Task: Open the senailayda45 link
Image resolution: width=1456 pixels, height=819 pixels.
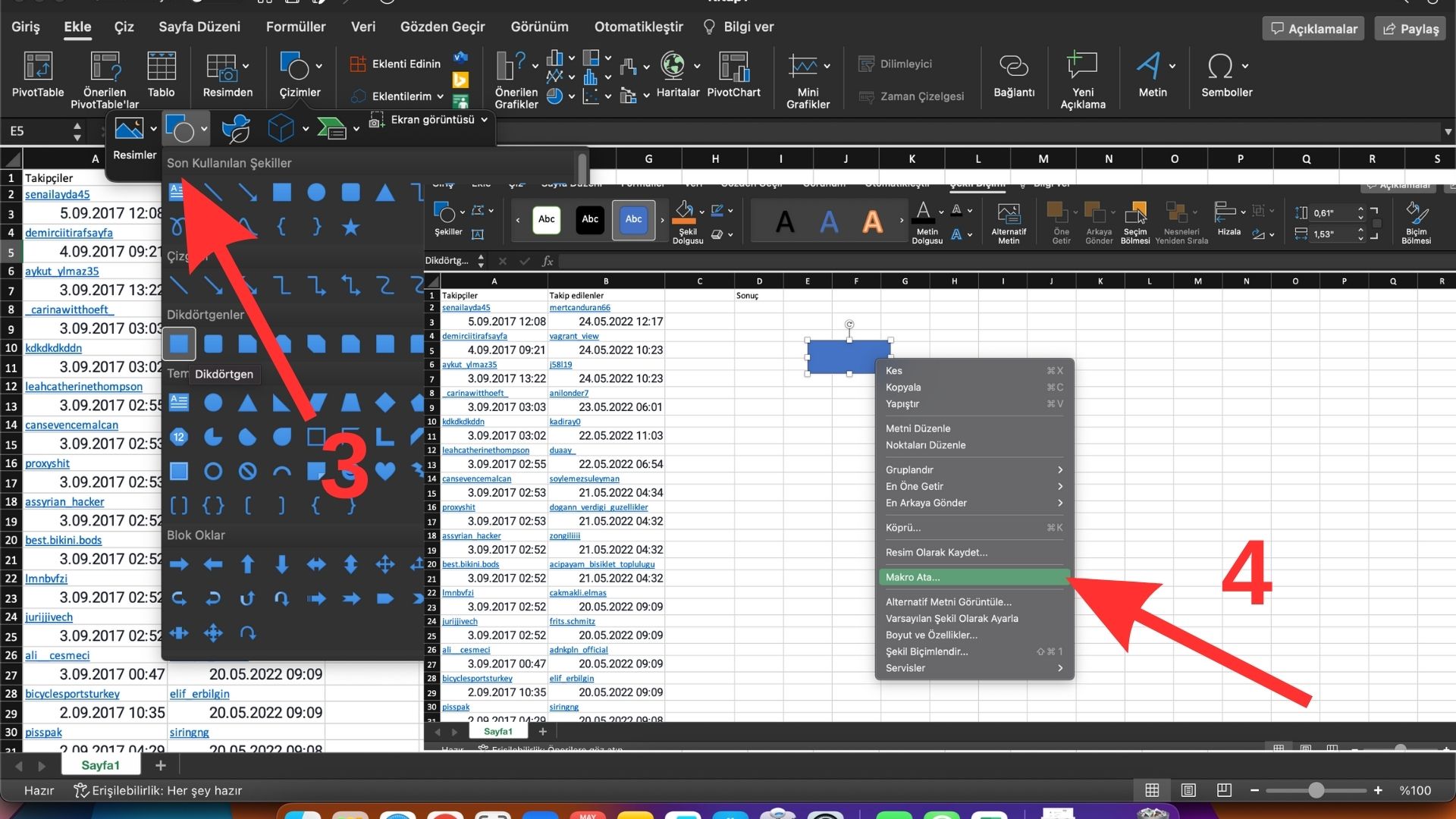Action: pyautogui.click(x=57, y=194)
